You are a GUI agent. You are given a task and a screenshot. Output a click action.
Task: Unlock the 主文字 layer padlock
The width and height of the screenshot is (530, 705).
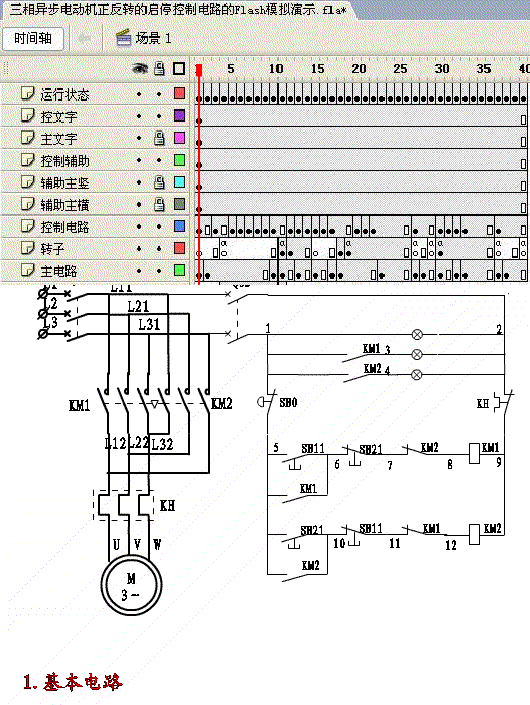159,138
